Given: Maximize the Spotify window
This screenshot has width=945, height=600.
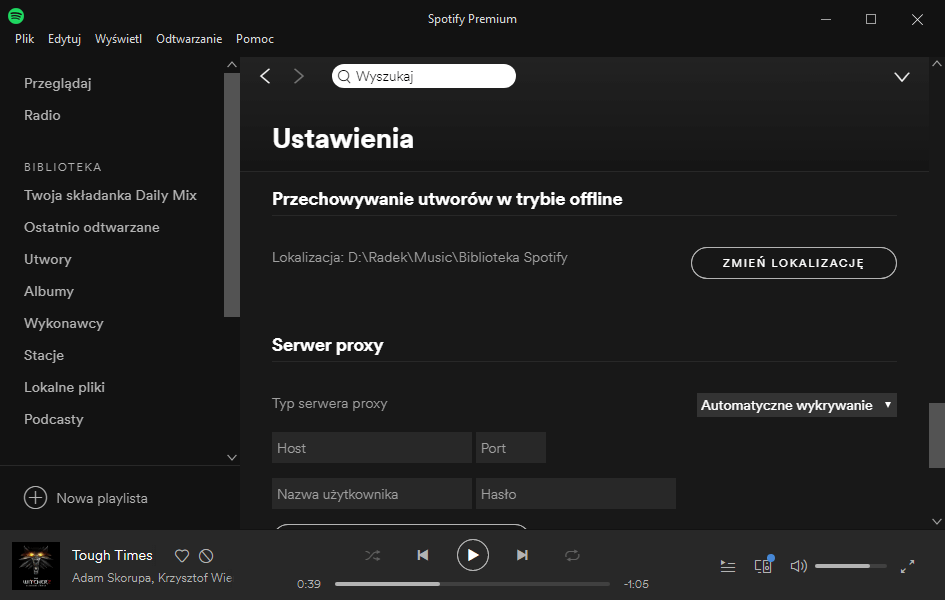Looking at the screenshot, I should coord(871,19).
